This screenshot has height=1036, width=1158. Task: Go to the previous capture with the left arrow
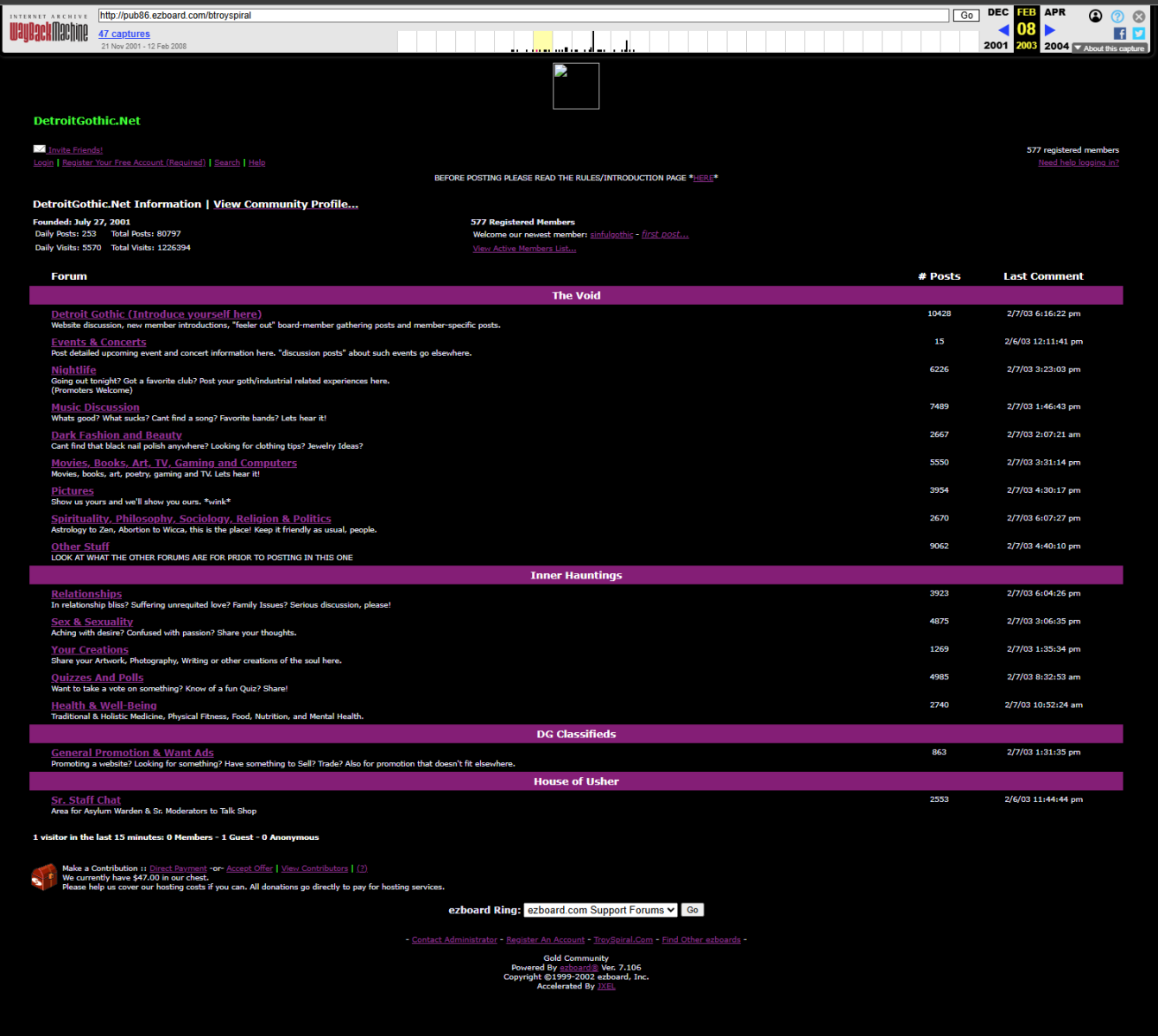point(1003,28)
